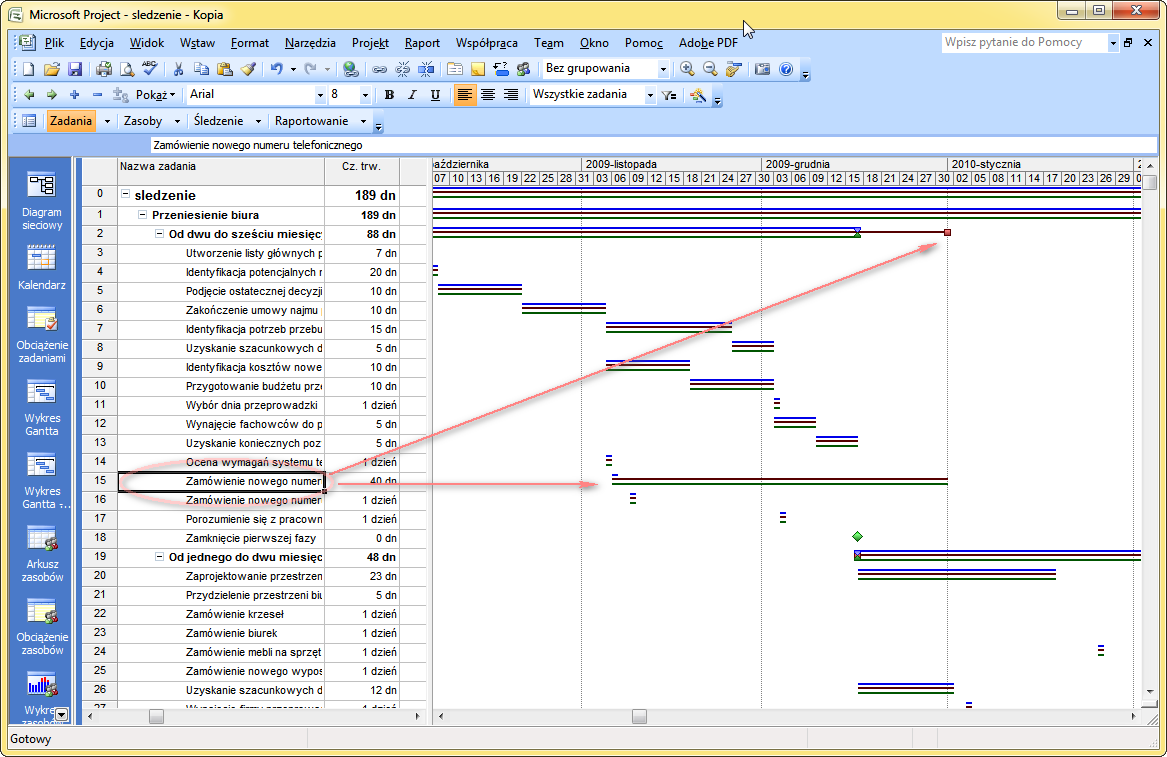Viewport: 1167px width, 757px height.
Task: Click the Go To Selected Task icon
Action: 734,69
